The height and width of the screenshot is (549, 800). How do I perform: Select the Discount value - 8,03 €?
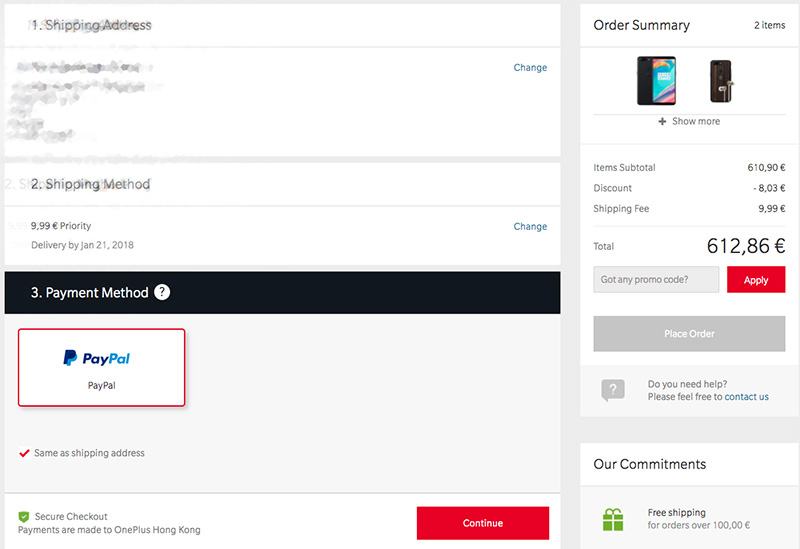tap(769, 188)
